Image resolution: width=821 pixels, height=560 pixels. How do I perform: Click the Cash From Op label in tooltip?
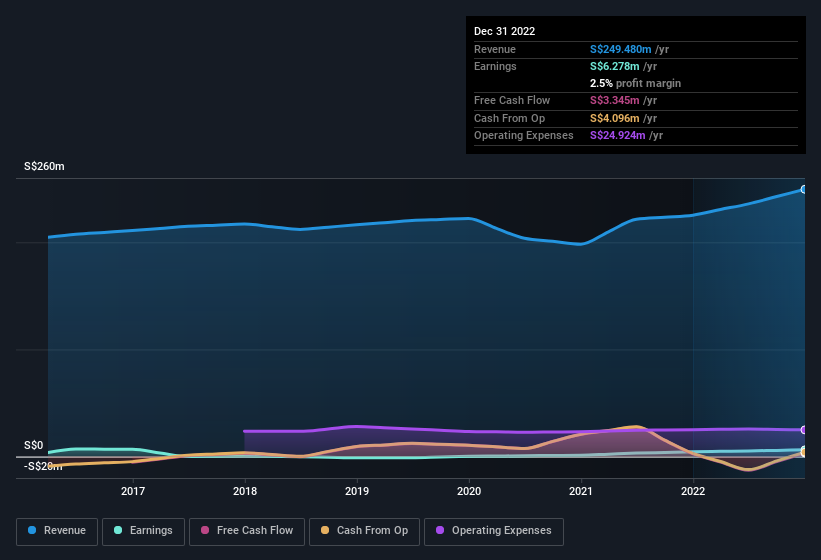[x=509, y=118]
